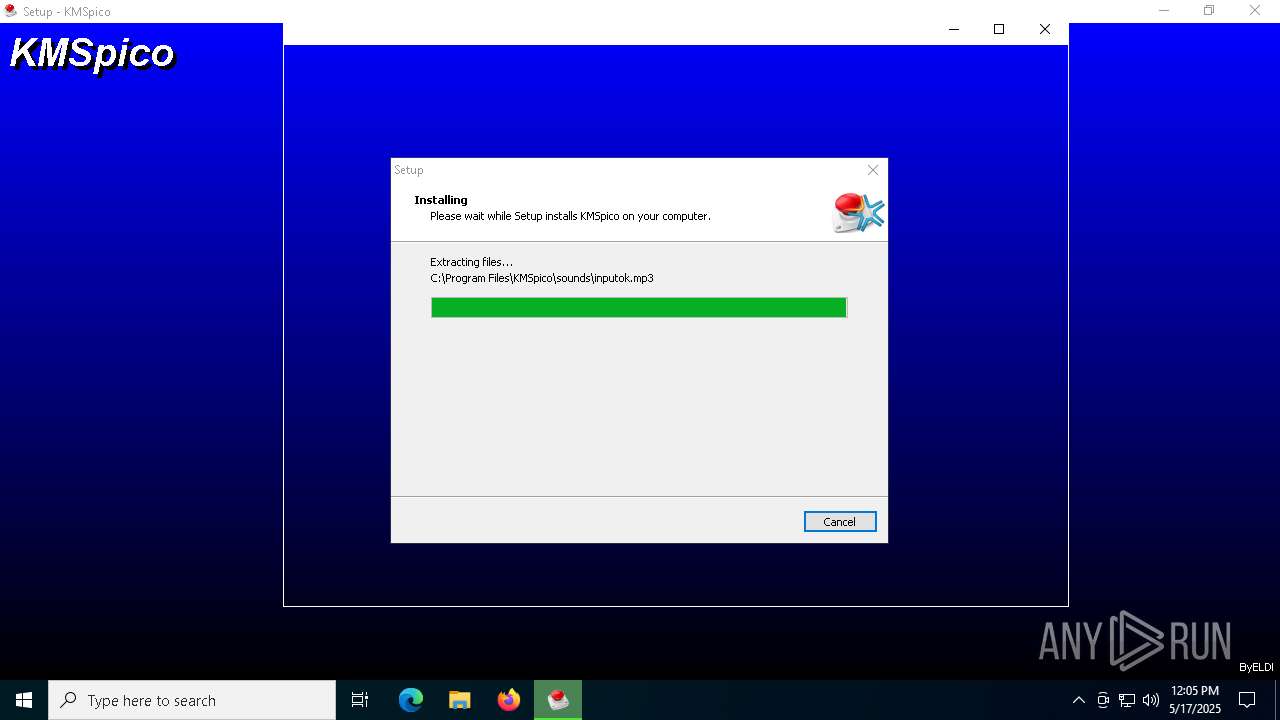Close the inner blue window

coord(1045,29)
